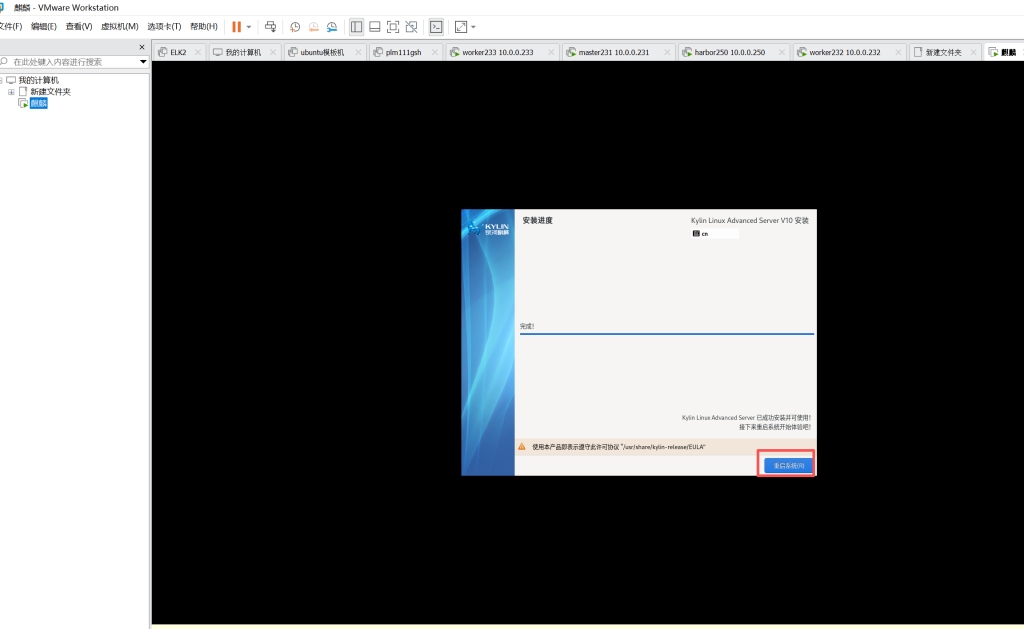Viewport: 1024px width, 629px height.
Task: Click the Unity mode toolbar icon
Action: tap(411, 27)
